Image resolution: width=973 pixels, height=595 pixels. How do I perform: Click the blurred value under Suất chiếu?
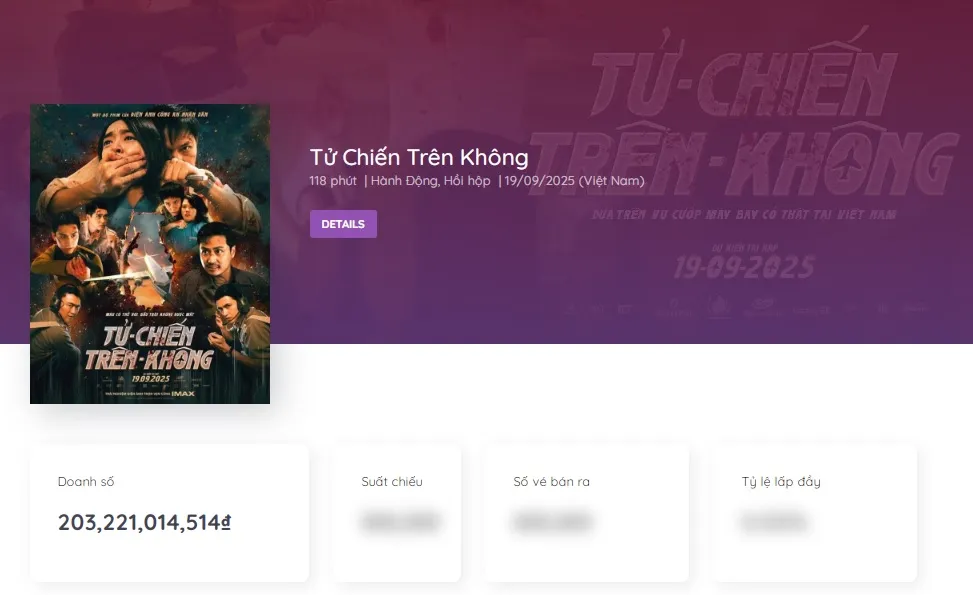coord(400,522)
